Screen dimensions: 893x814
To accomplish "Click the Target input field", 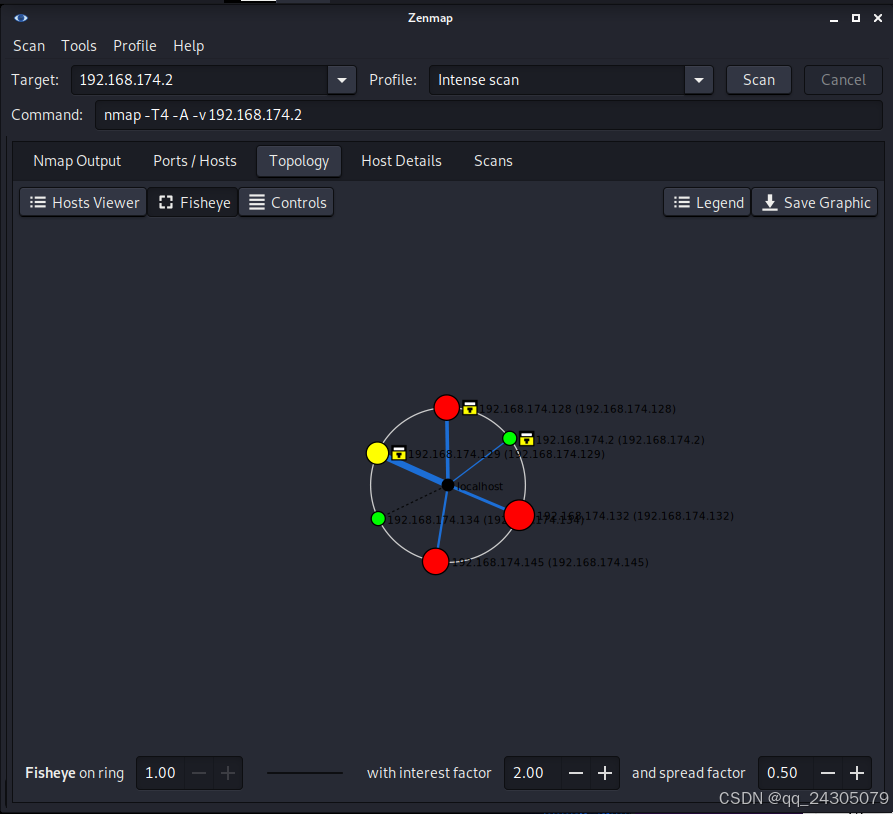I will (199, 80).
